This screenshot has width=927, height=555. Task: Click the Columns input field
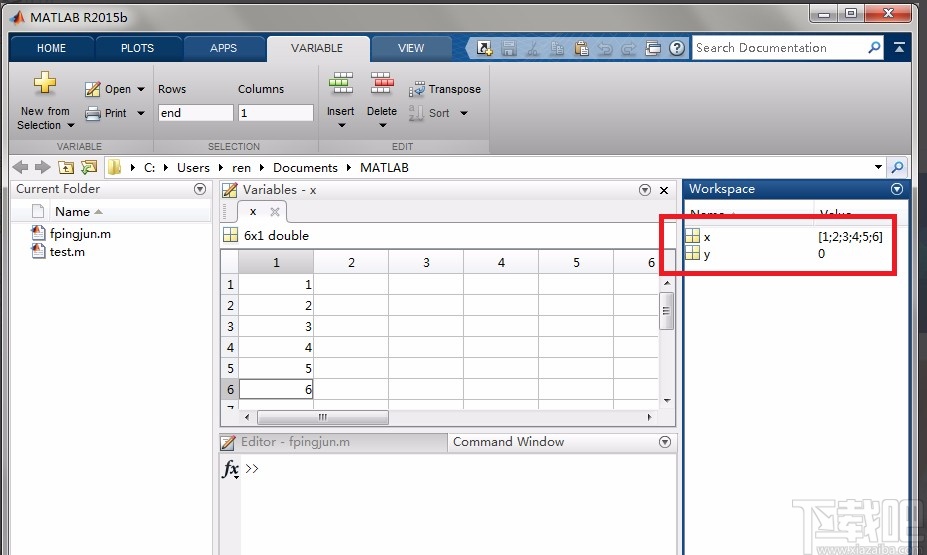[x=276, y=113]
